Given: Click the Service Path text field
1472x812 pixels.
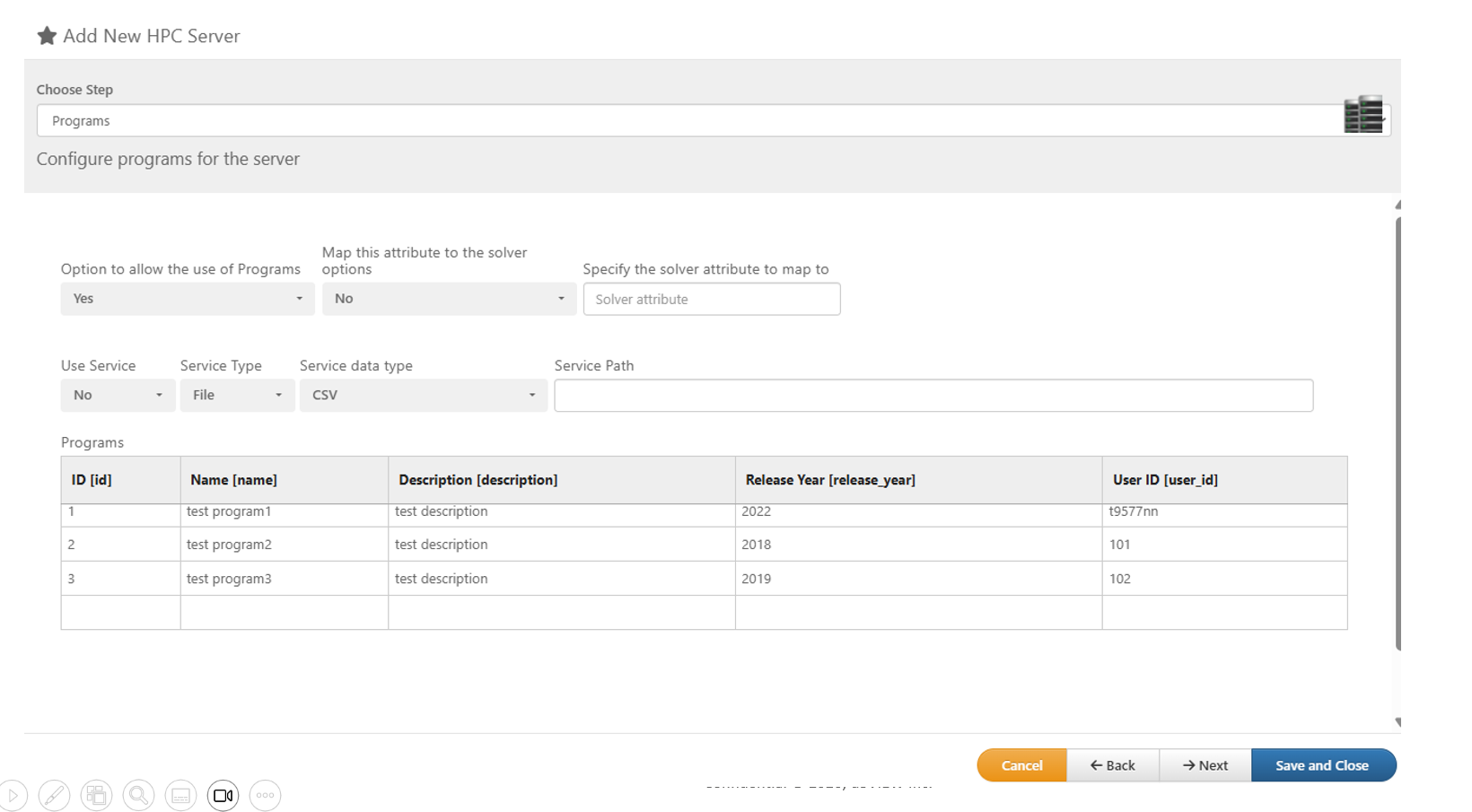Looking at the screenshot, I should pyautogui.click(x=933, y=396).
